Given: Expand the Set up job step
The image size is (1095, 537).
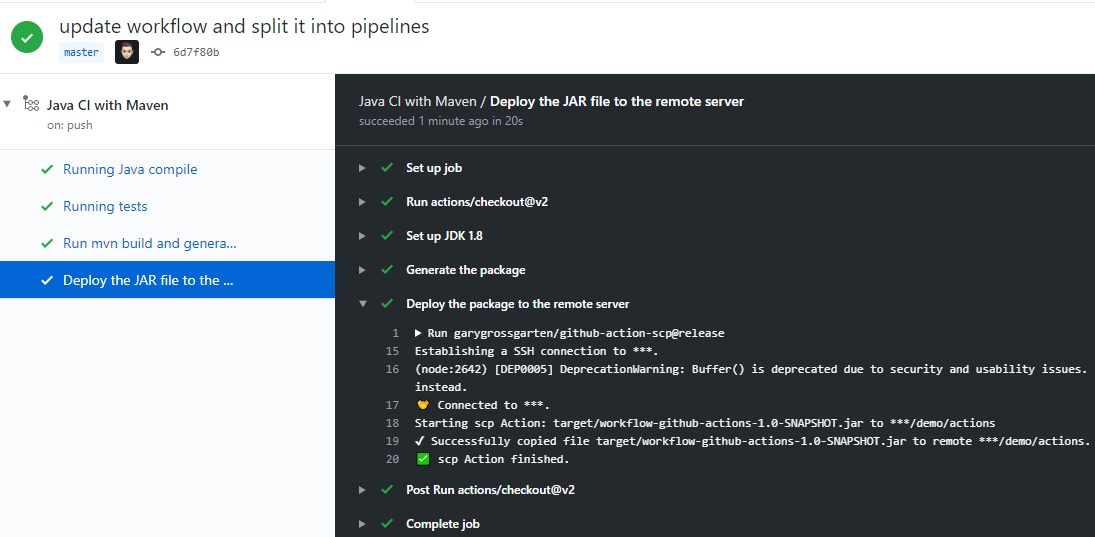Looking at the screenshot, I should pos(362,168).
